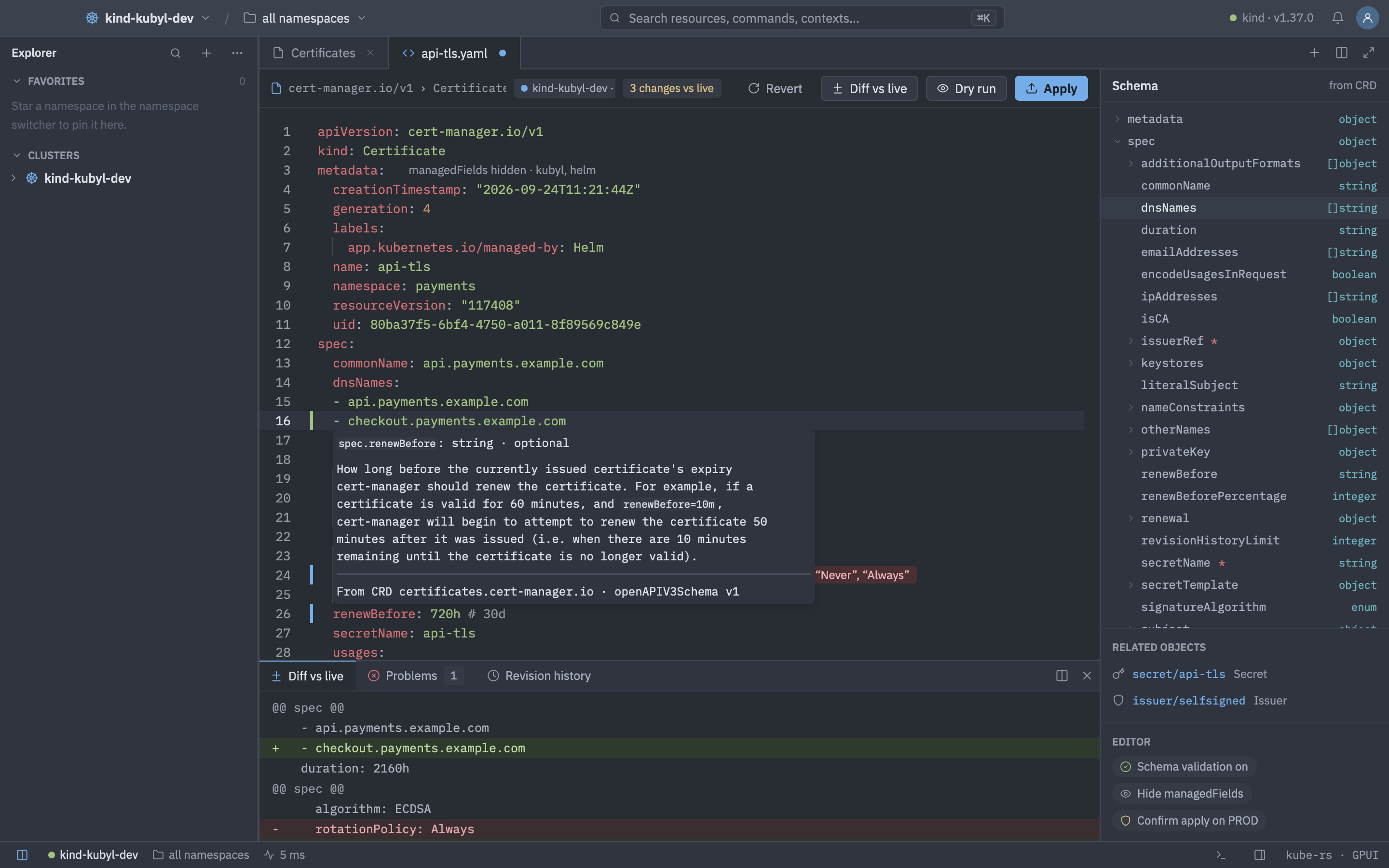Click the Apply button

(1051, 88)
